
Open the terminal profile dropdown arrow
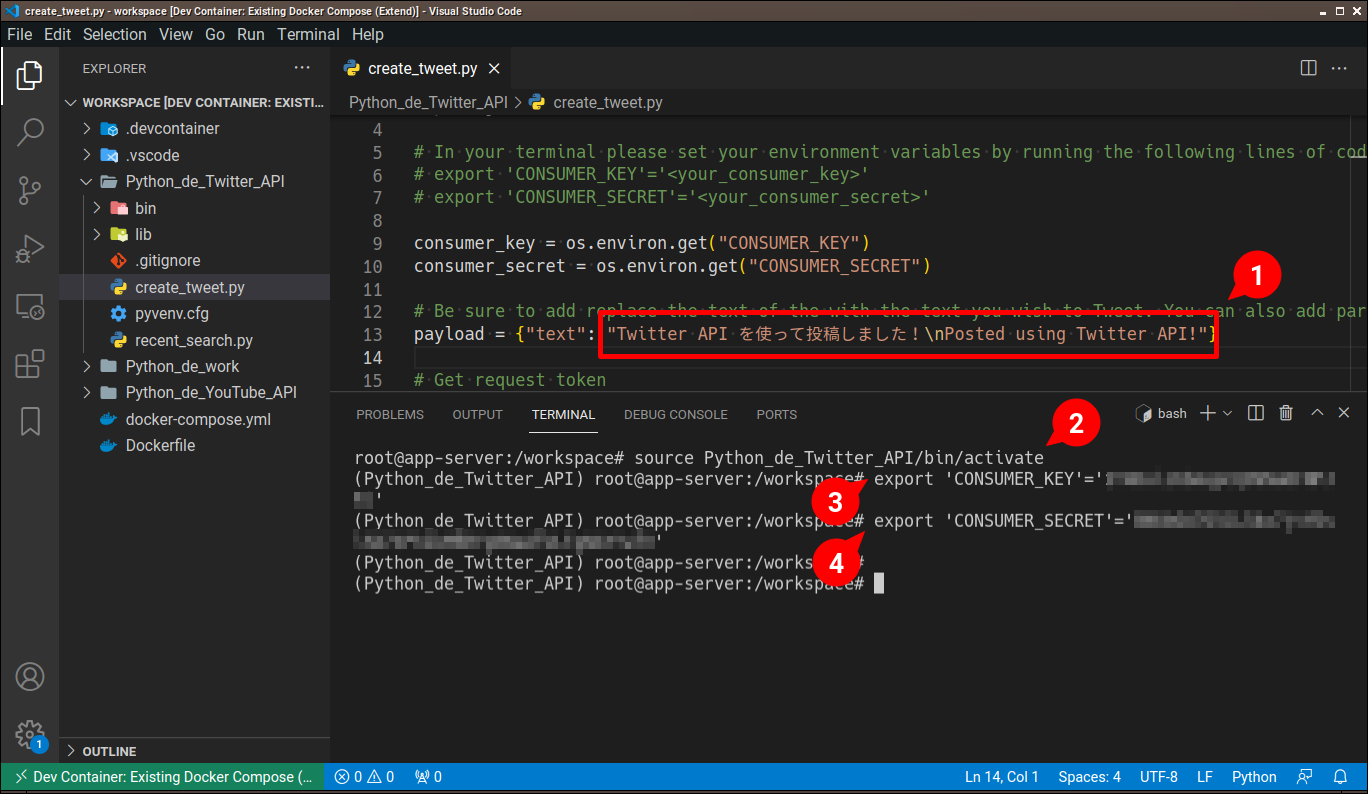pyautogui.click(x=1229, y=412)
